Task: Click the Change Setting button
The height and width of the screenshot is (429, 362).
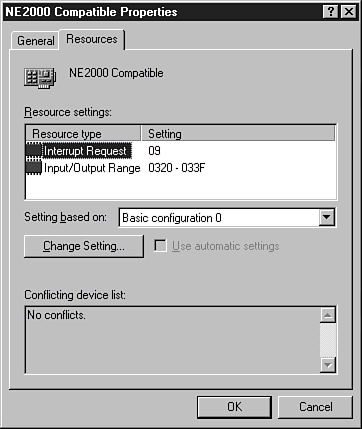Action: [84, 246]
